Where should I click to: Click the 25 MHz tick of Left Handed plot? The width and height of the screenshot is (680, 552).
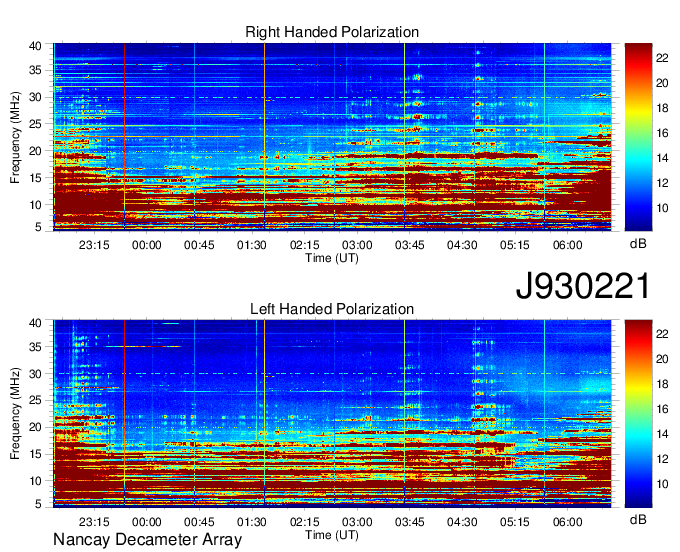[35, 400]
